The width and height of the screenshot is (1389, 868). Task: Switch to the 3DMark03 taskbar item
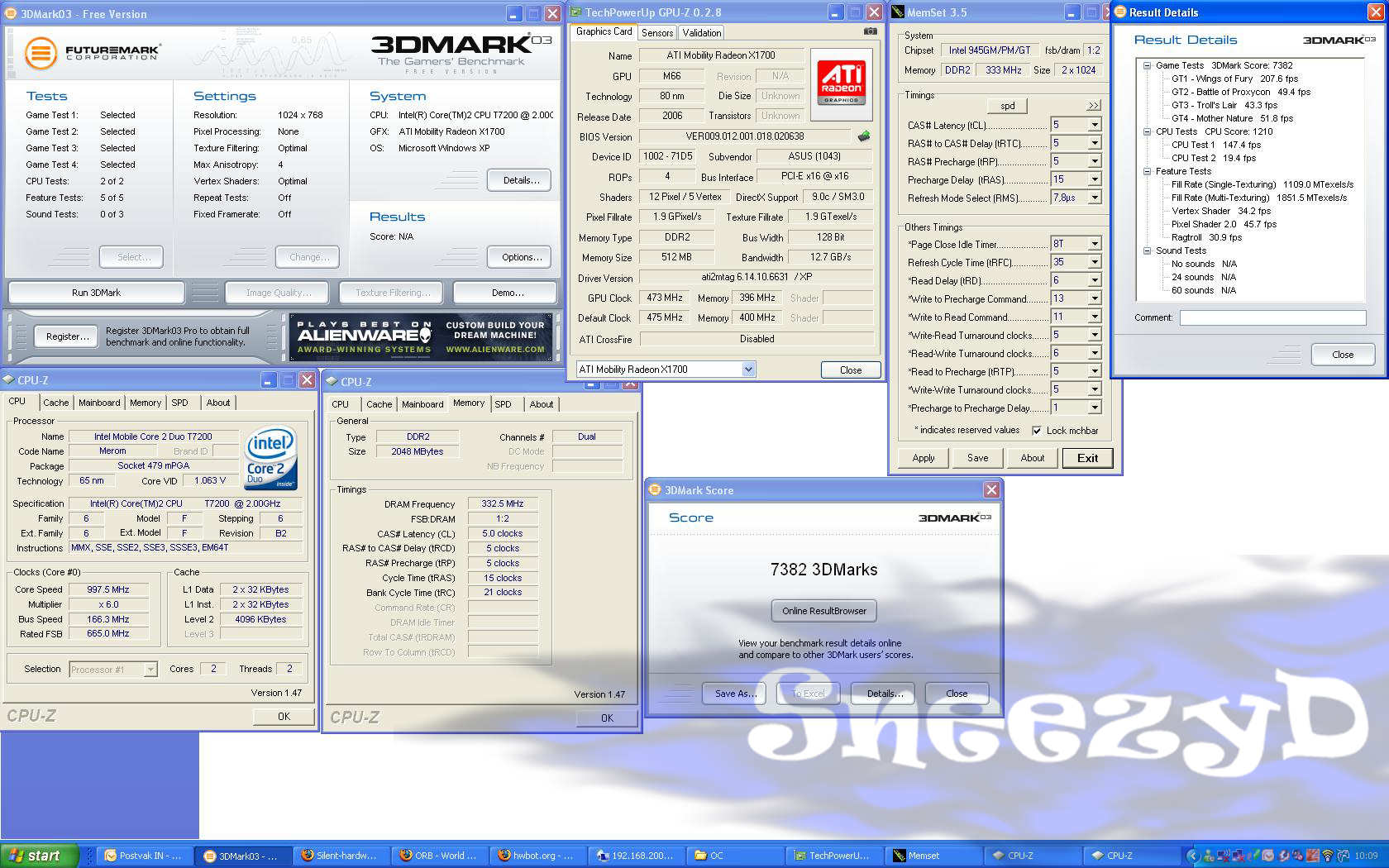244,856
